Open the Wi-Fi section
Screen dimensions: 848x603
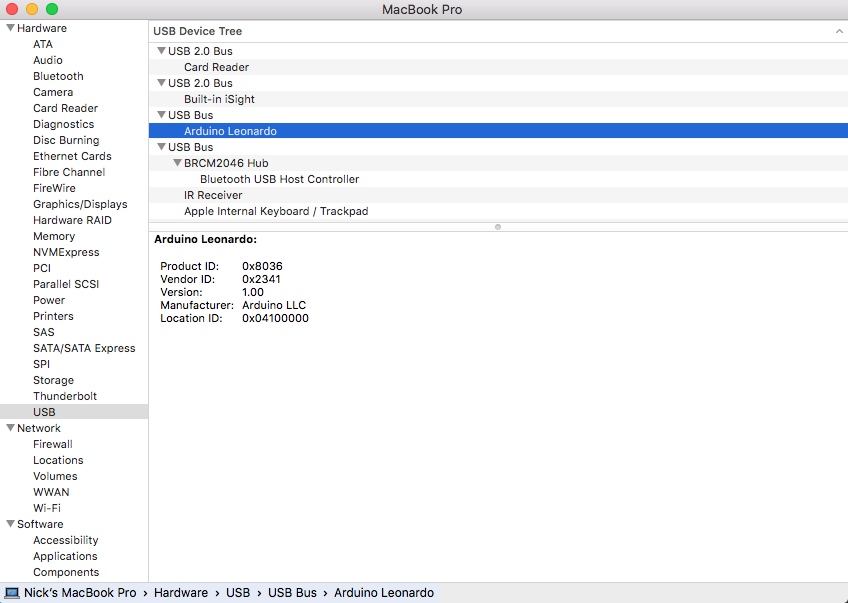(x=47, y=508)
